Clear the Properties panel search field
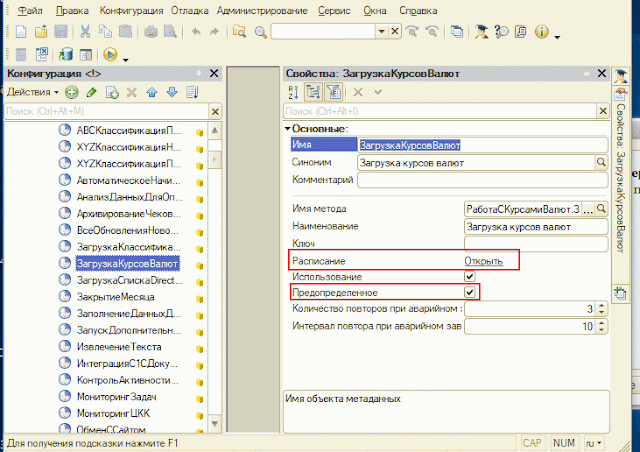The image size is (640, 452). 602,111
